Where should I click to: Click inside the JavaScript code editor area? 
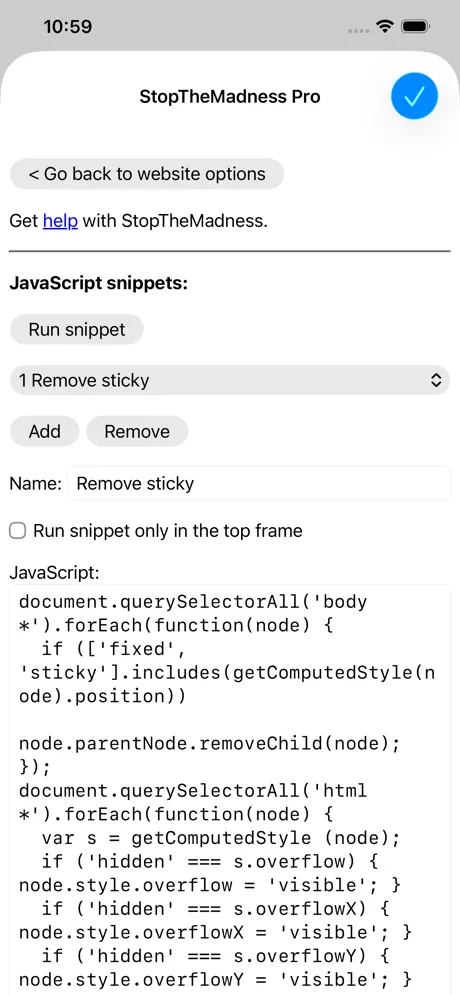pos(230,789)
